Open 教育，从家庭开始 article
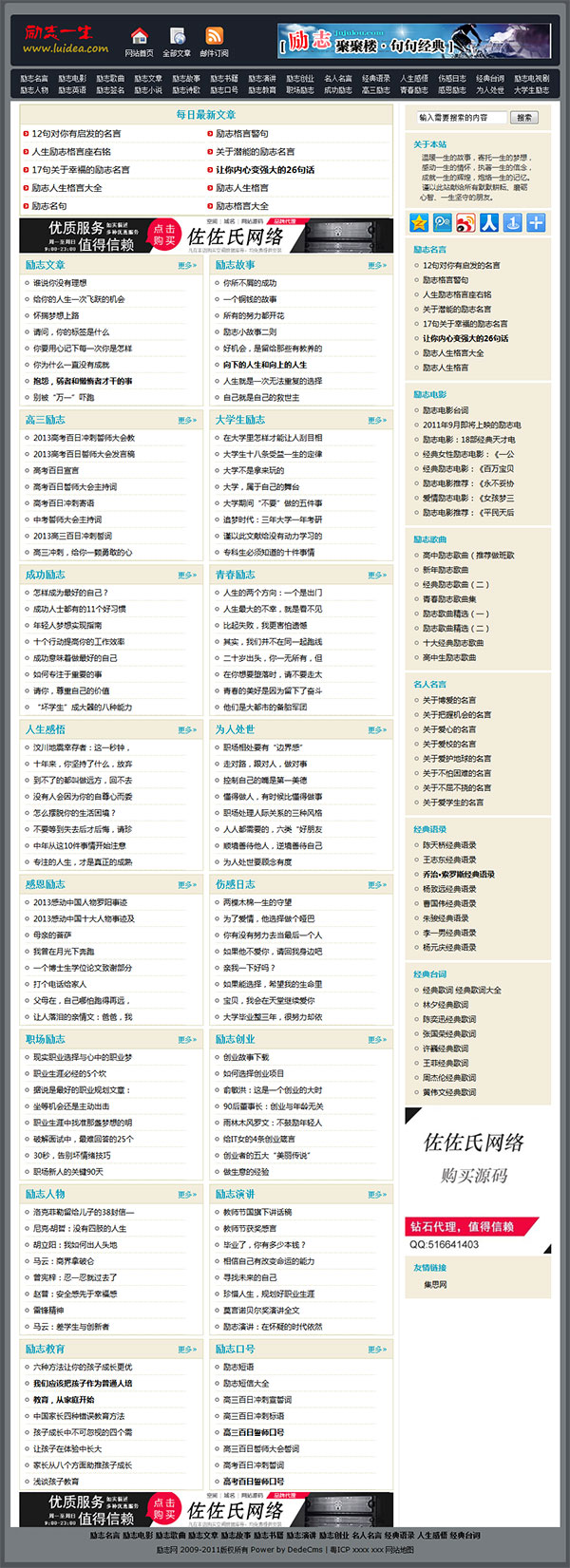This screenshot has width=570, height=1568. [64, 1400]
